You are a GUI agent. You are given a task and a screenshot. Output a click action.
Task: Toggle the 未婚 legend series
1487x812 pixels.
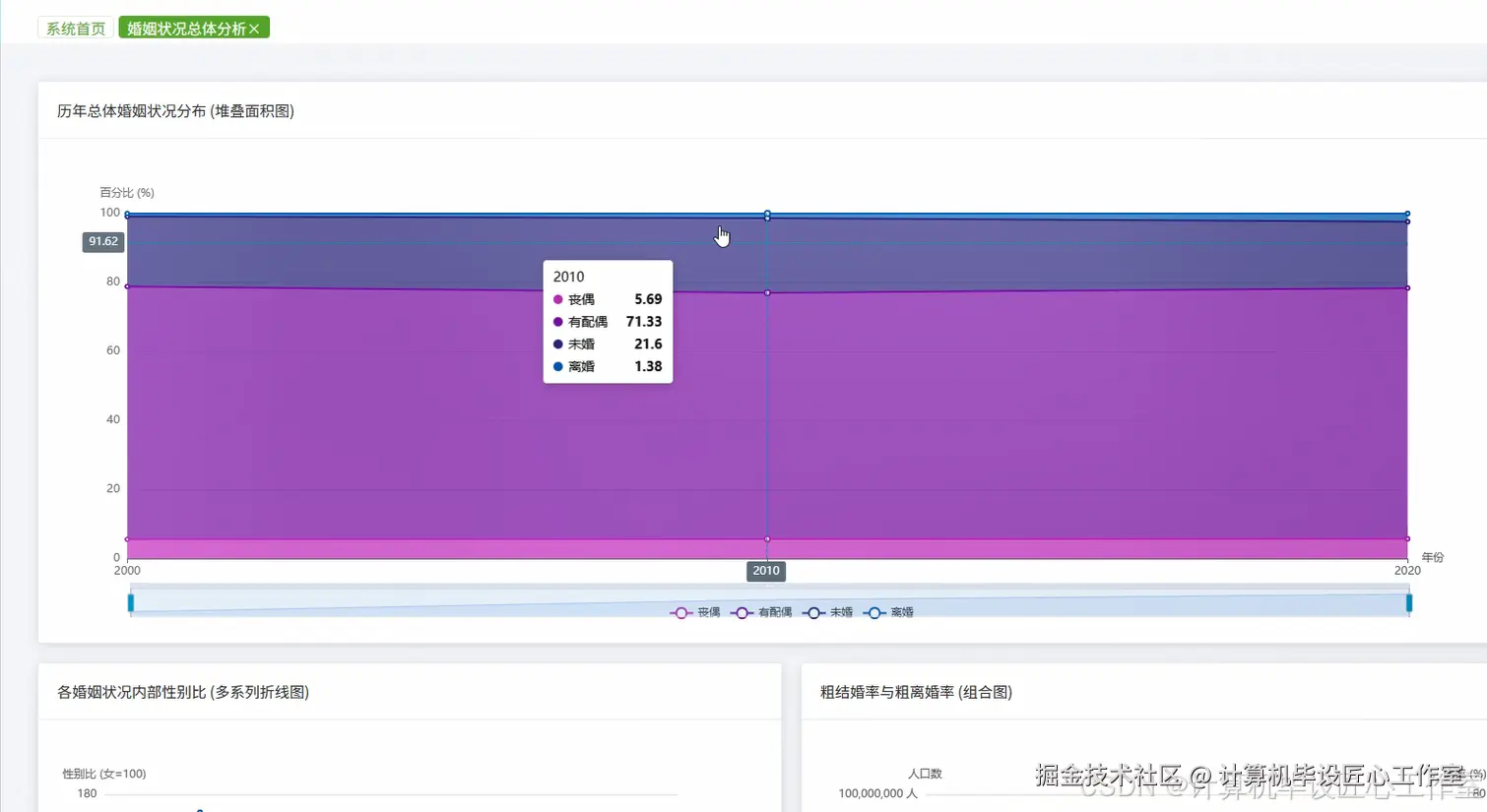828,612
